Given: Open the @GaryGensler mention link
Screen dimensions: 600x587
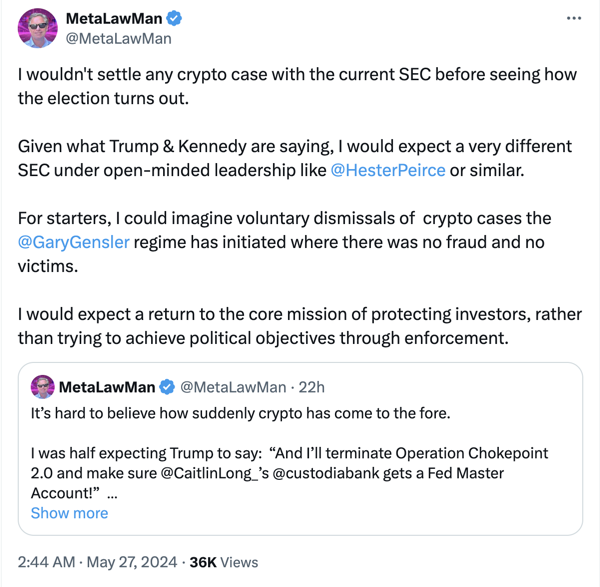Looking at the screenshot, I should tap(73, 241).
